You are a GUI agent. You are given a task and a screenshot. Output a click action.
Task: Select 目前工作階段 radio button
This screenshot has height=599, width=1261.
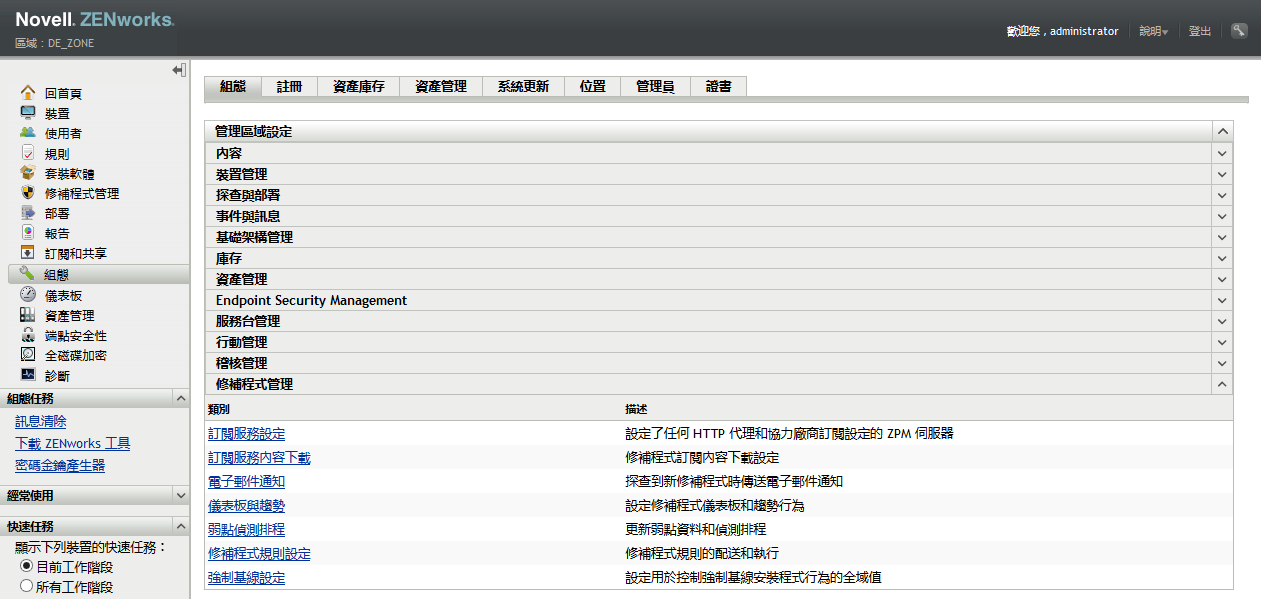pos(27,566)
